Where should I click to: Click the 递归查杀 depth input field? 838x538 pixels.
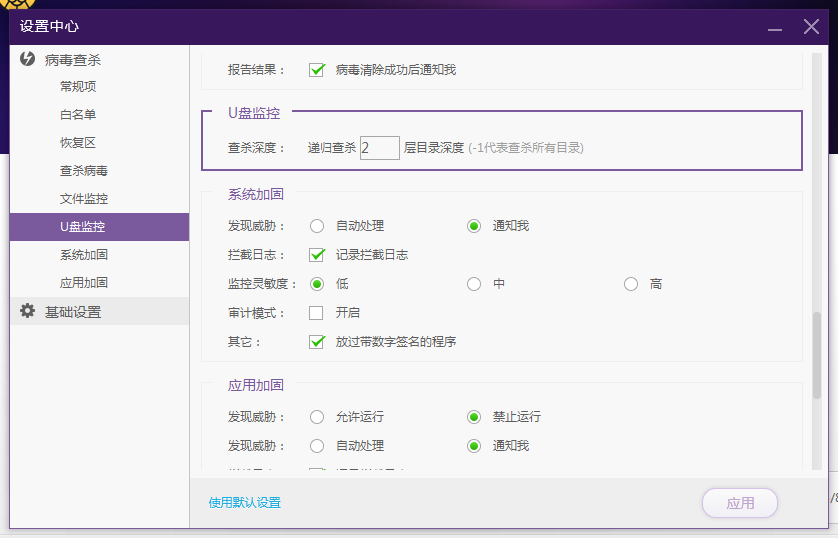click(x=379, y=148)
